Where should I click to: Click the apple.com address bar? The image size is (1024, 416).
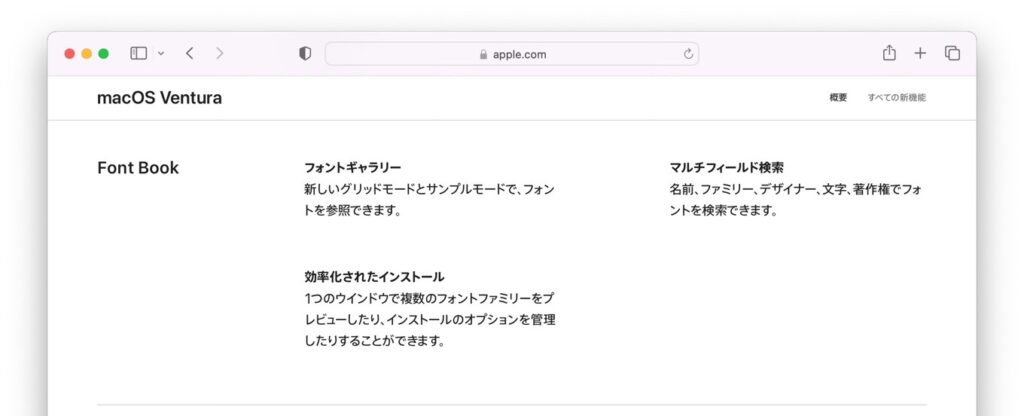512,54
